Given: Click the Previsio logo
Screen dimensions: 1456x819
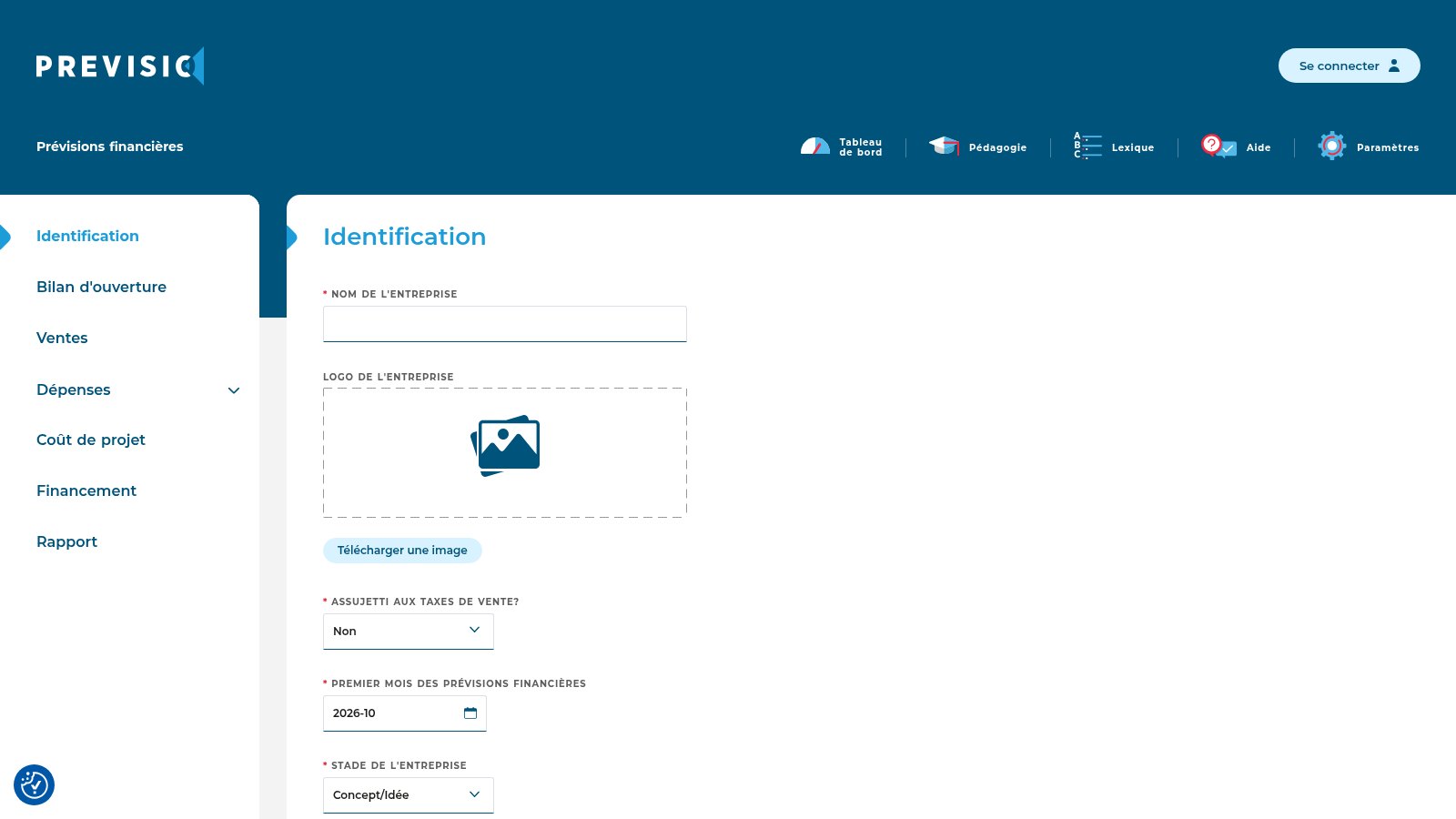Looking at the screenshot, I should 120,66.
